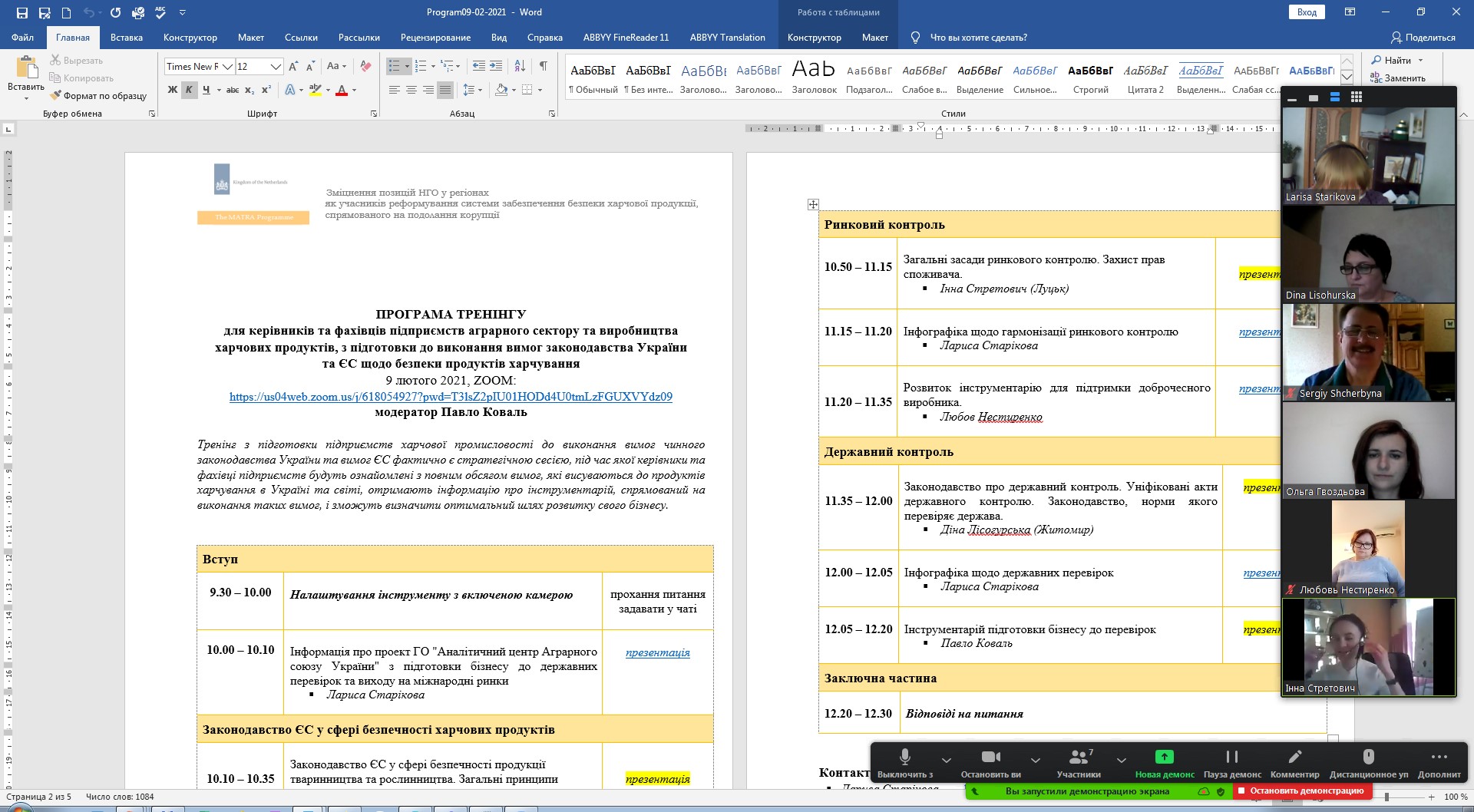Save the document via quick access toolbar
Viewport: 1474px width, 812px height.
21,12
